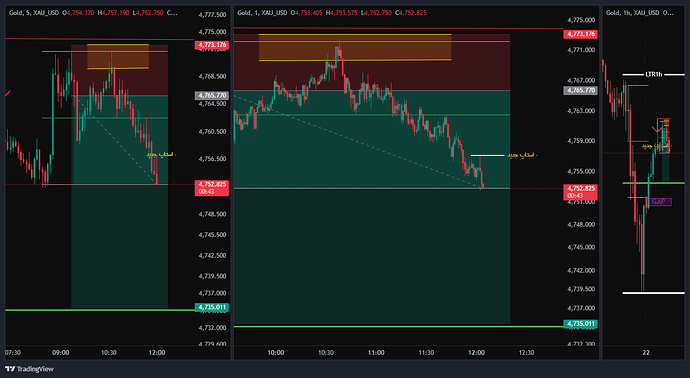This screenshot has width=690, height=378.
Task: Click the 11:30 time label
Action: point(426,352)
